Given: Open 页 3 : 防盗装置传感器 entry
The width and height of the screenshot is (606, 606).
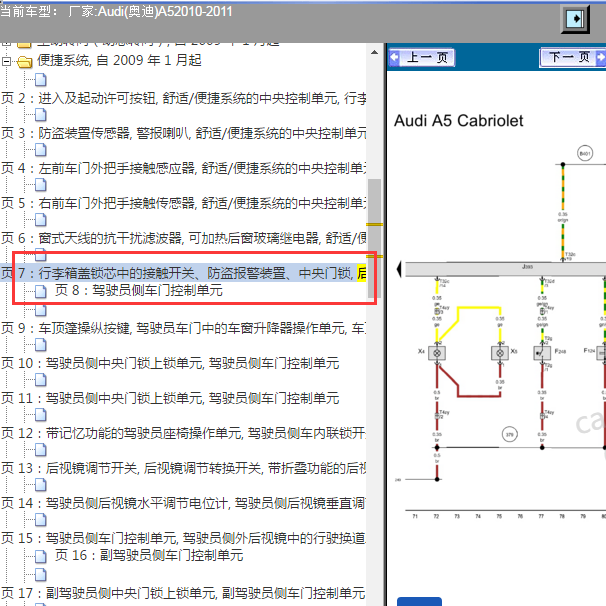Looking at the screenshot, I should [183, 133].
